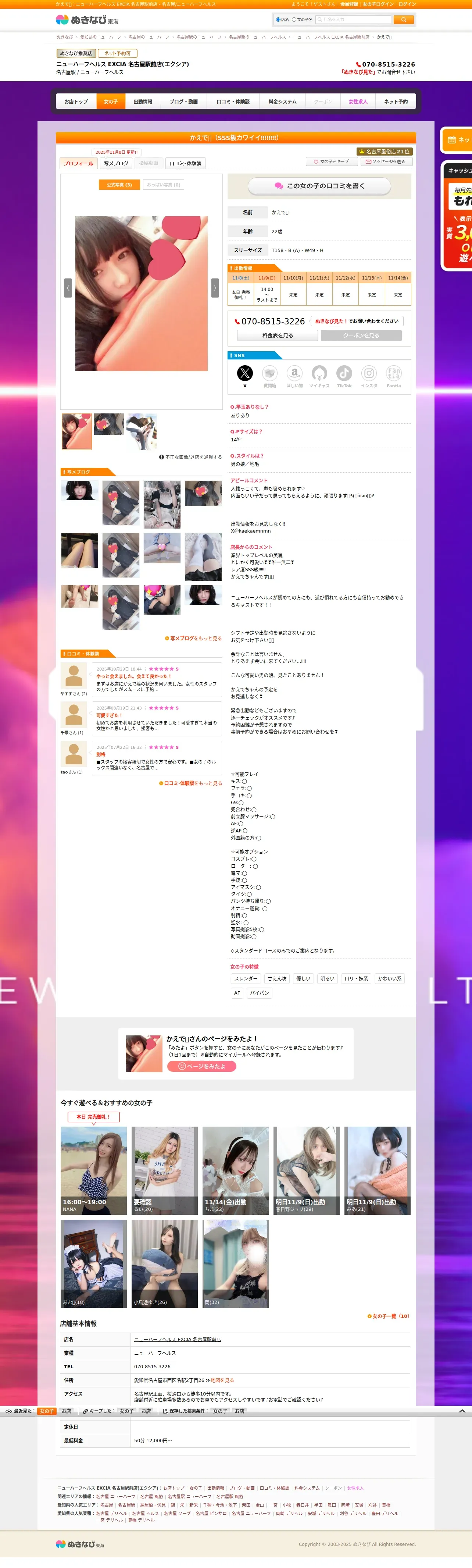Open the ログイン header link

(407, 4)
